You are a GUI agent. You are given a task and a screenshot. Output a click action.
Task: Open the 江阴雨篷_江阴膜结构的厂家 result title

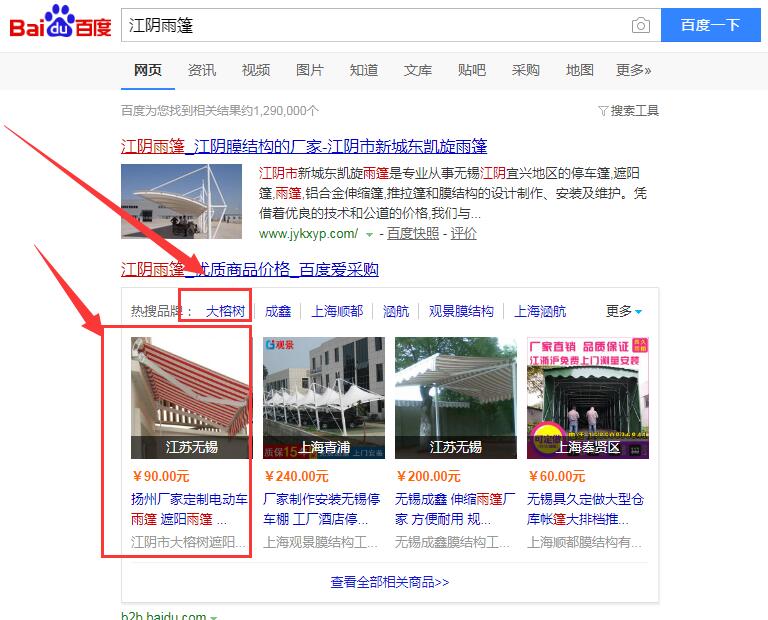304,147
